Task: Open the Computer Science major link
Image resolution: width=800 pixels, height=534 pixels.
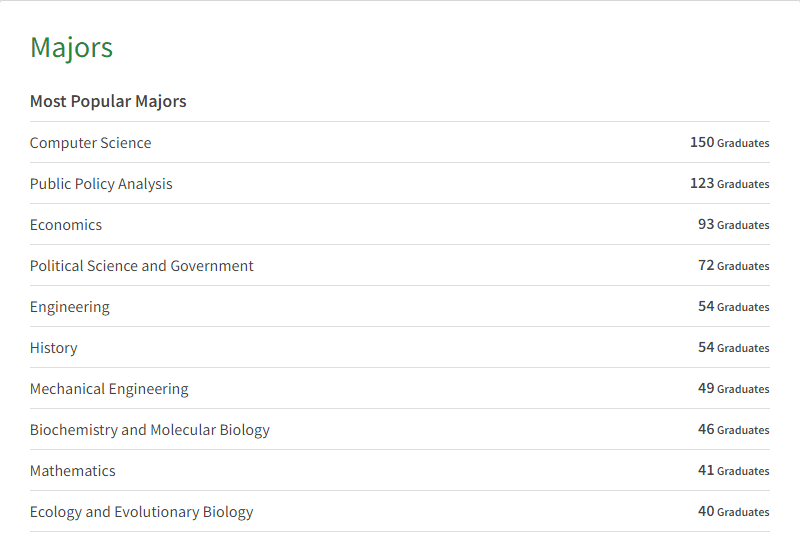Action: pos(90,143)
